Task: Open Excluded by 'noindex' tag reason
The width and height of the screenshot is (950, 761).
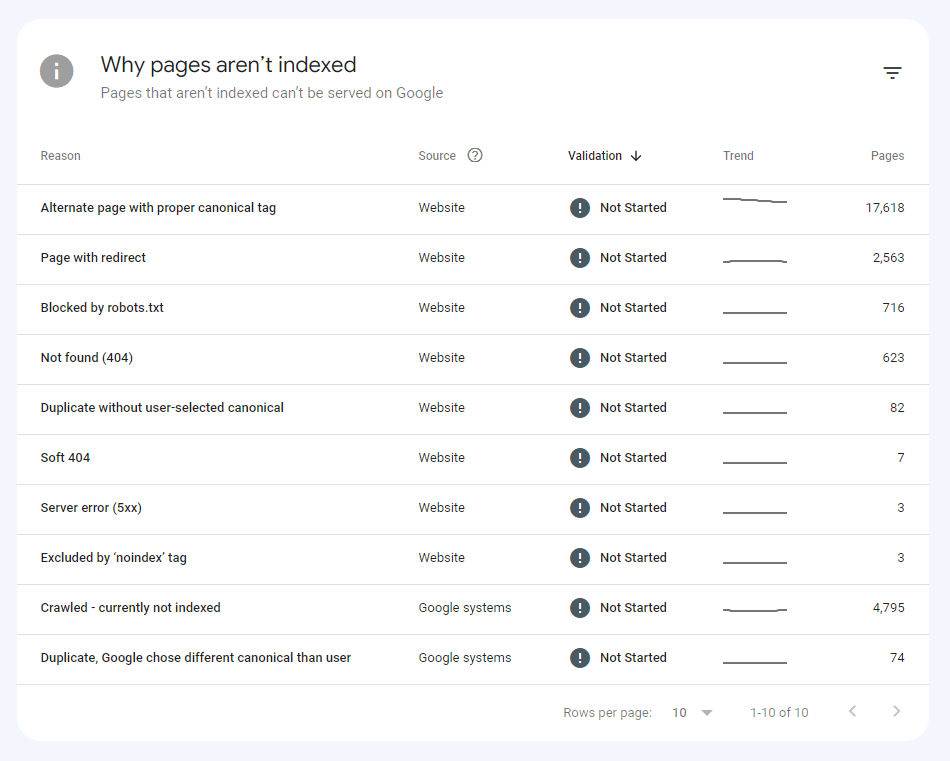Action: pos(113,557)
